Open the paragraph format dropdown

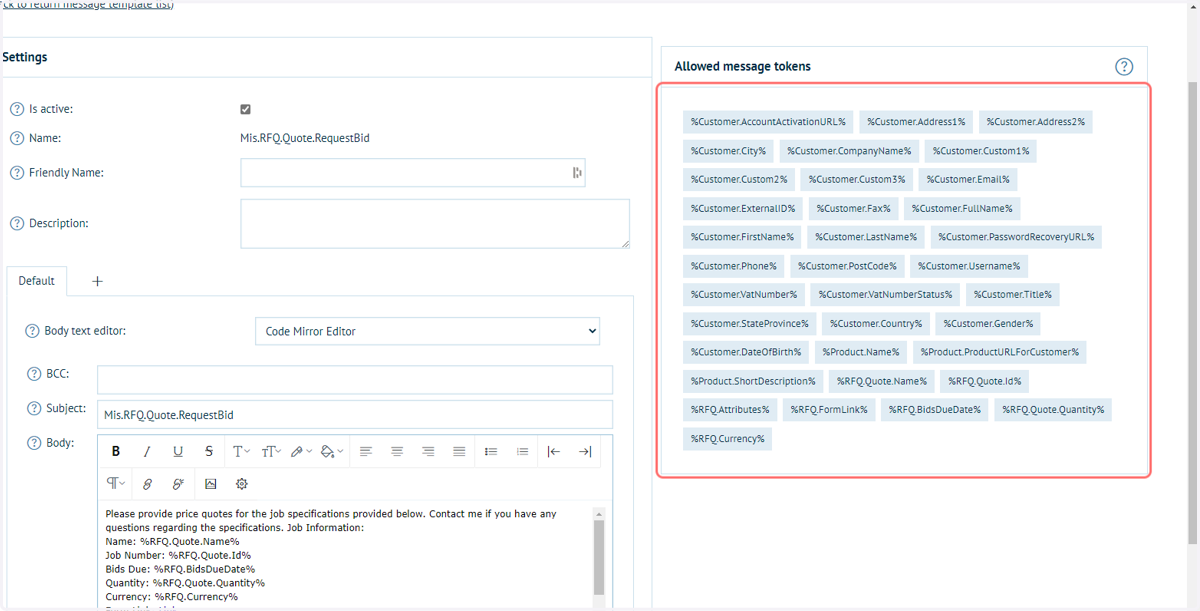116,484
